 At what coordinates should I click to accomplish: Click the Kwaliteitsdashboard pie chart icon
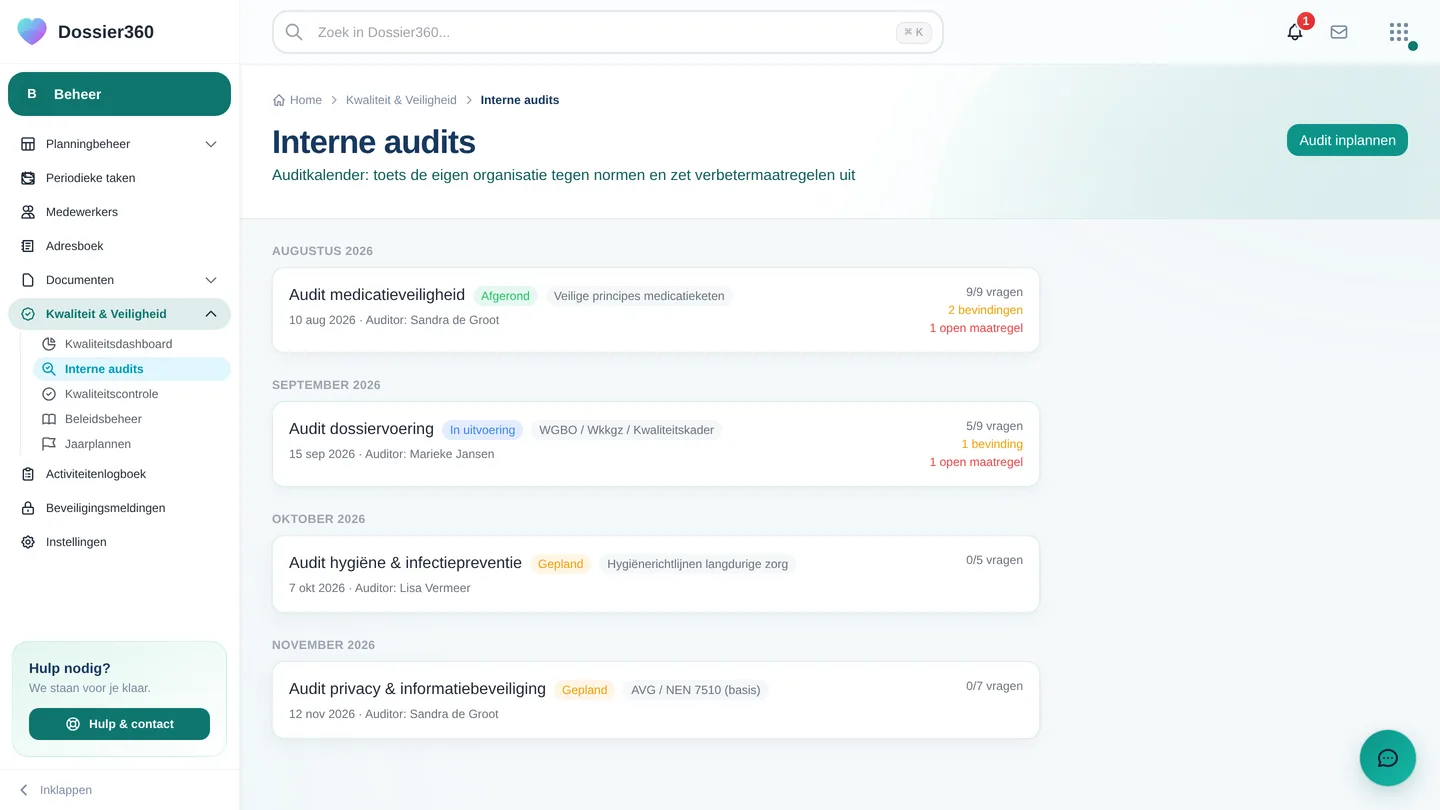click(x=48, y=344)
